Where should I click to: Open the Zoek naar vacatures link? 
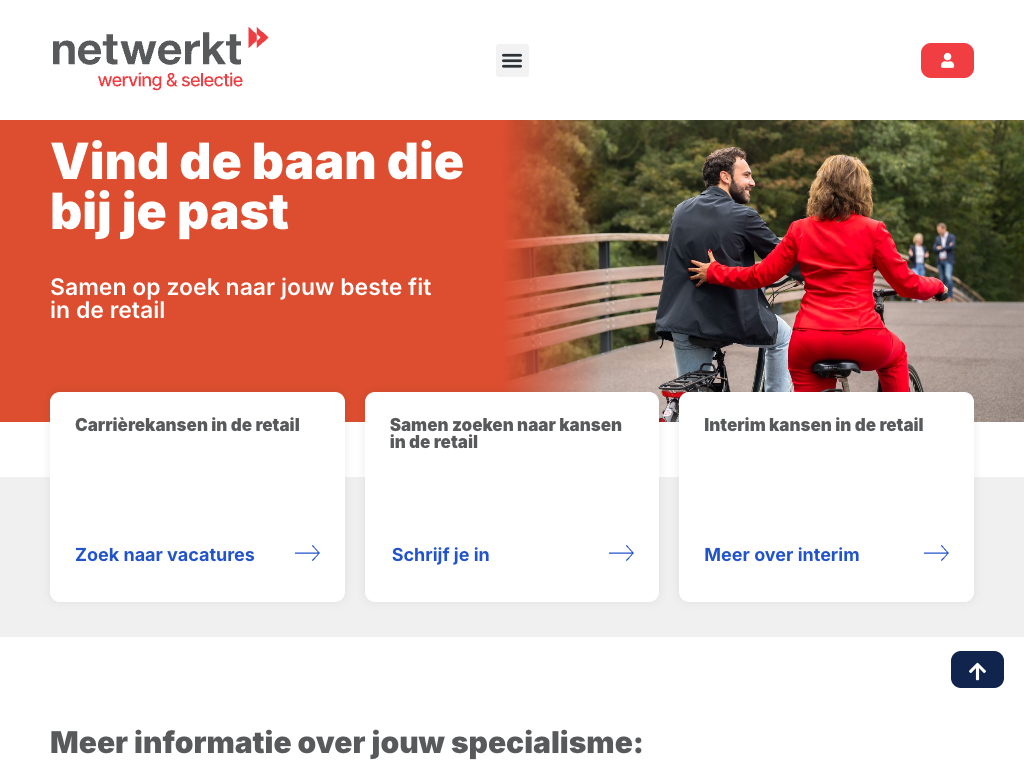click(165, 554)
